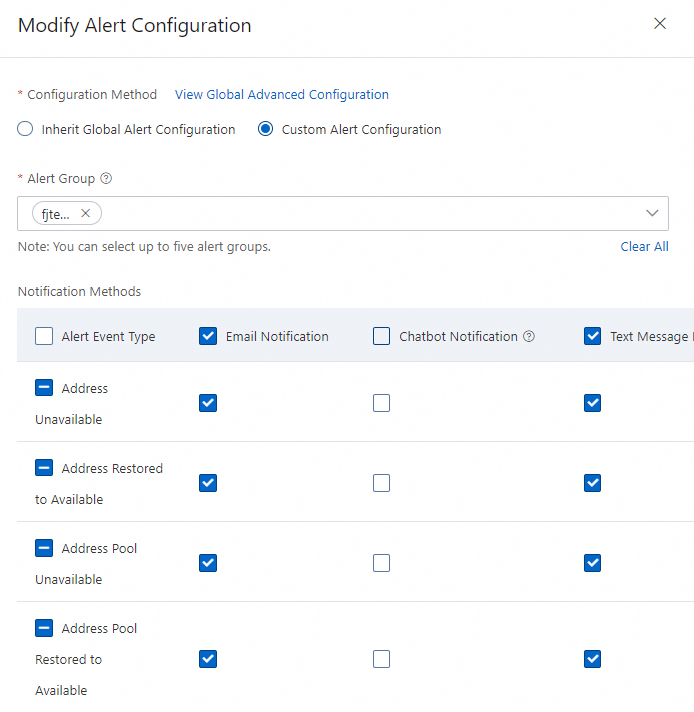
Task: Toggle the Email Notification header checkbox
Action: click(x=208, y=336)
